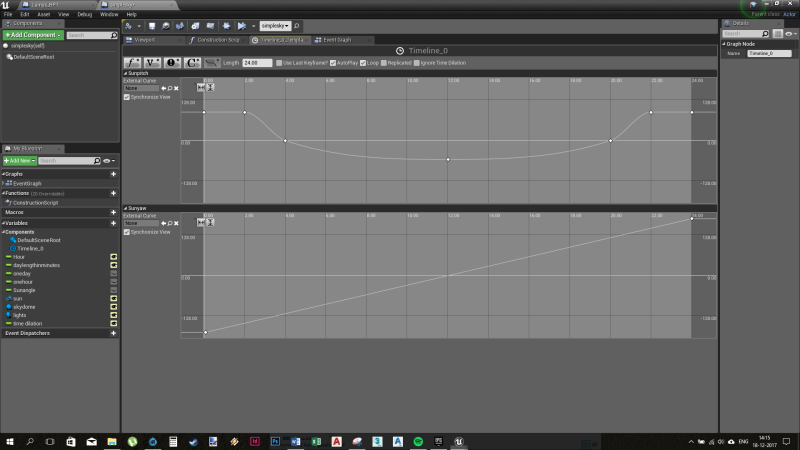Open the simplesky debug object dropdown

tap(275, 25)
